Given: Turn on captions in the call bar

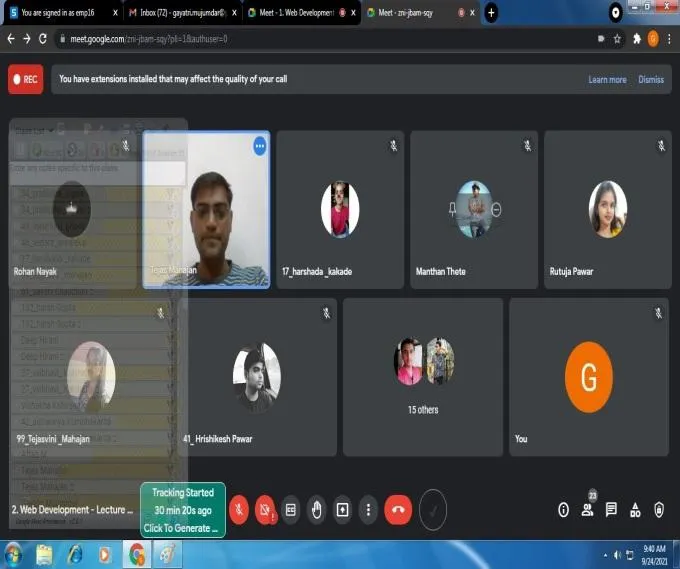Looking at the screenshot, I should pos(291,510).
